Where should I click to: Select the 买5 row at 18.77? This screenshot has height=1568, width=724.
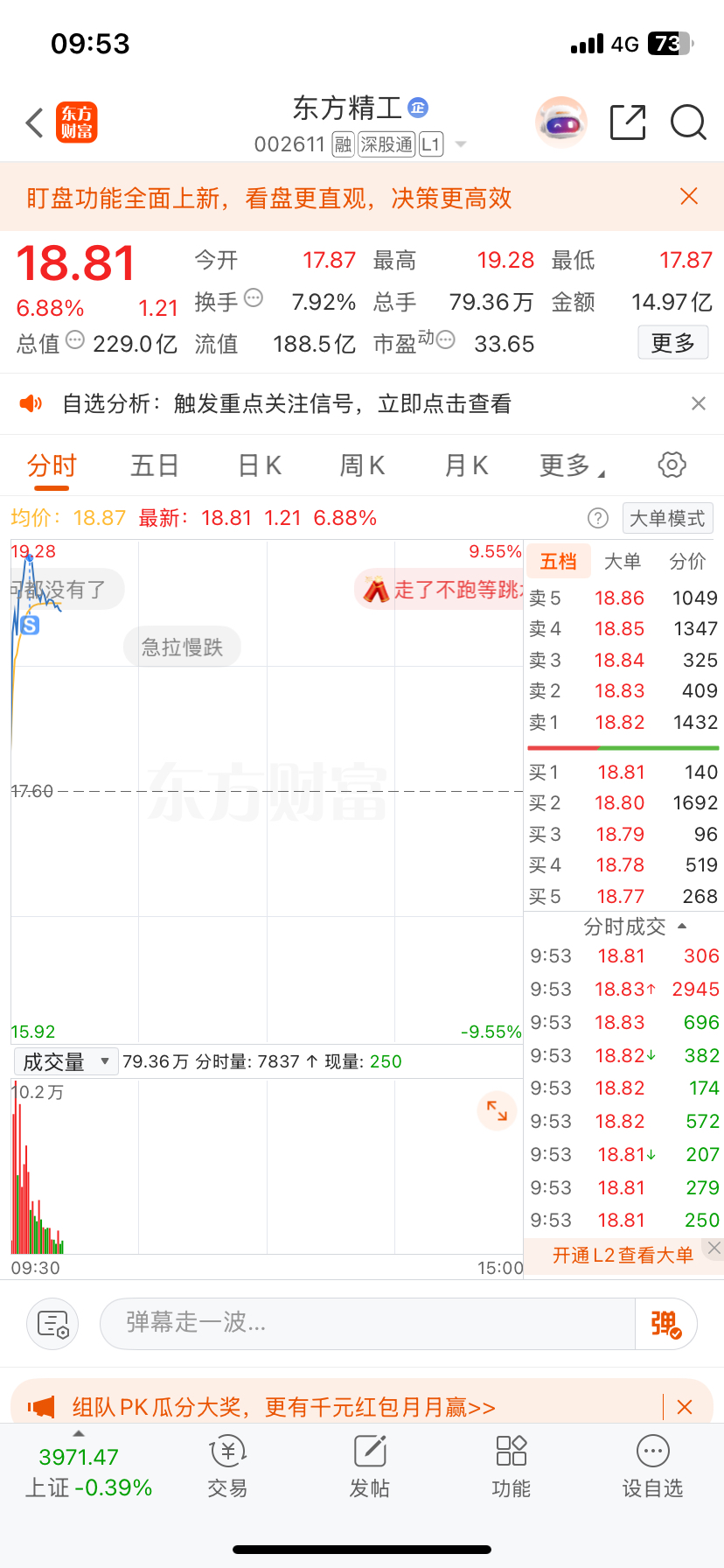click(x=623, y=896)
